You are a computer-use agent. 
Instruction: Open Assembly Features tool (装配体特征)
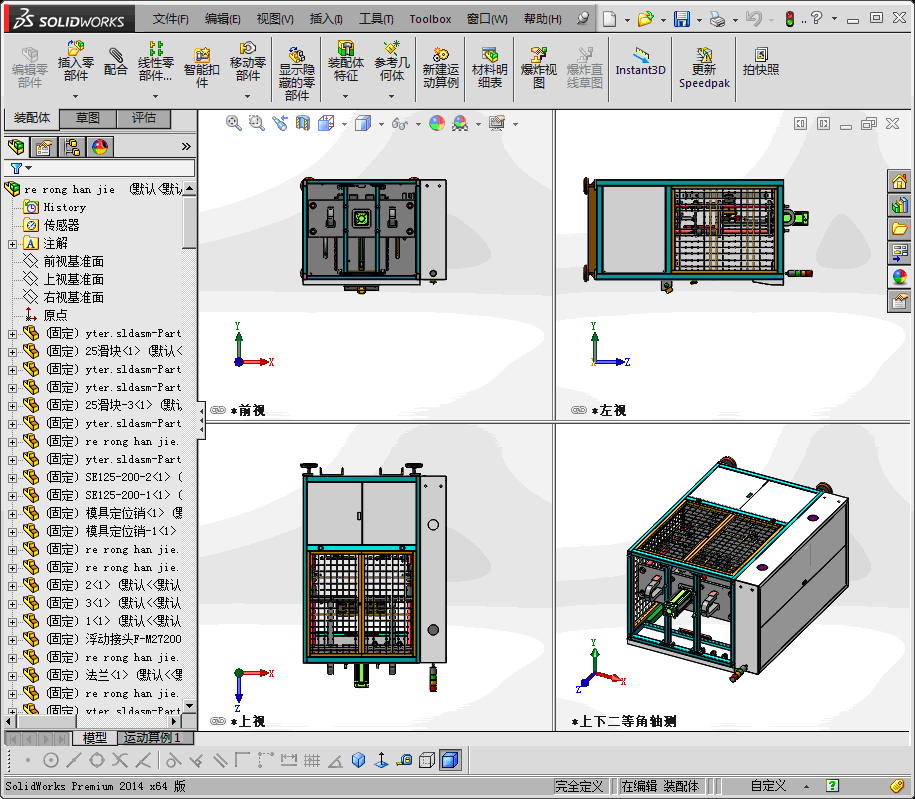click(x=345, y=61)
